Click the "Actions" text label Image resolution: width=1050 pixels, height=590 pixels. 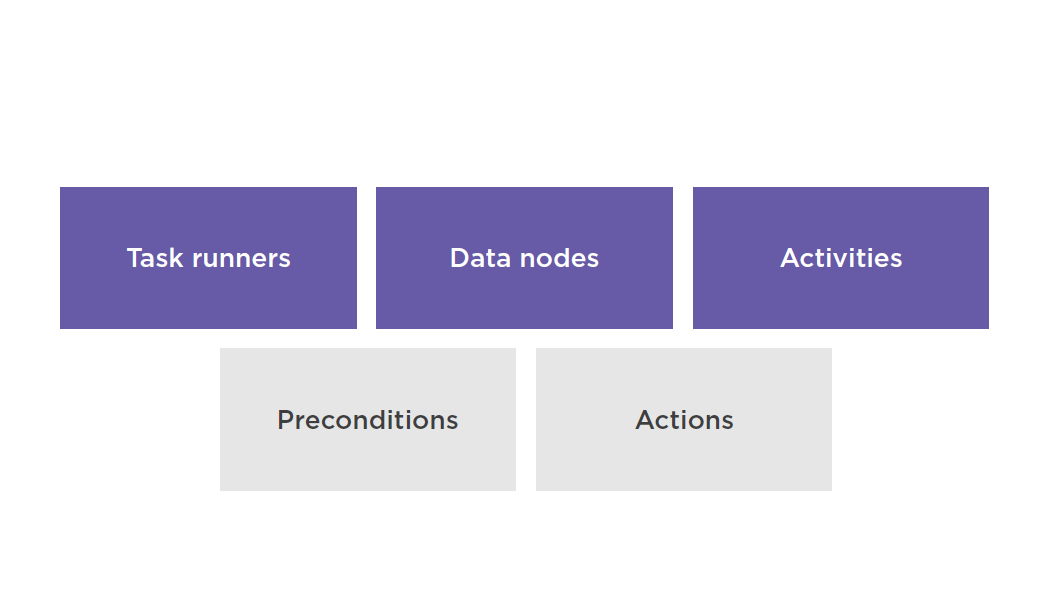pos(684,421)
